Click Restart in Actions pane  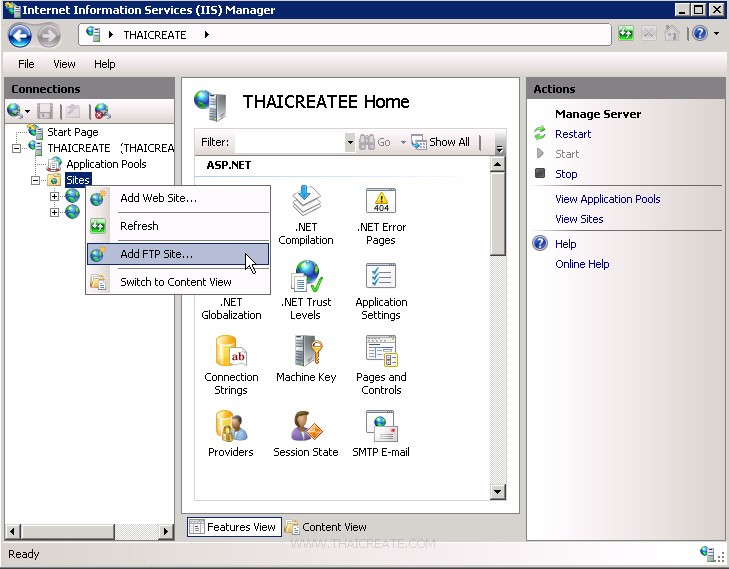coord(573,134)
